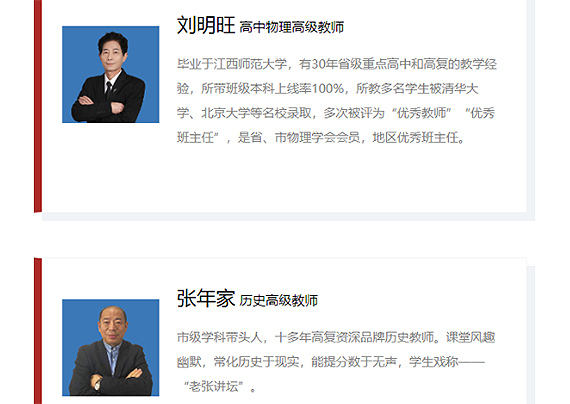Click the blank area below 刘明旺's bio
This screenshot has height=404, width=570.
[284, 178]
